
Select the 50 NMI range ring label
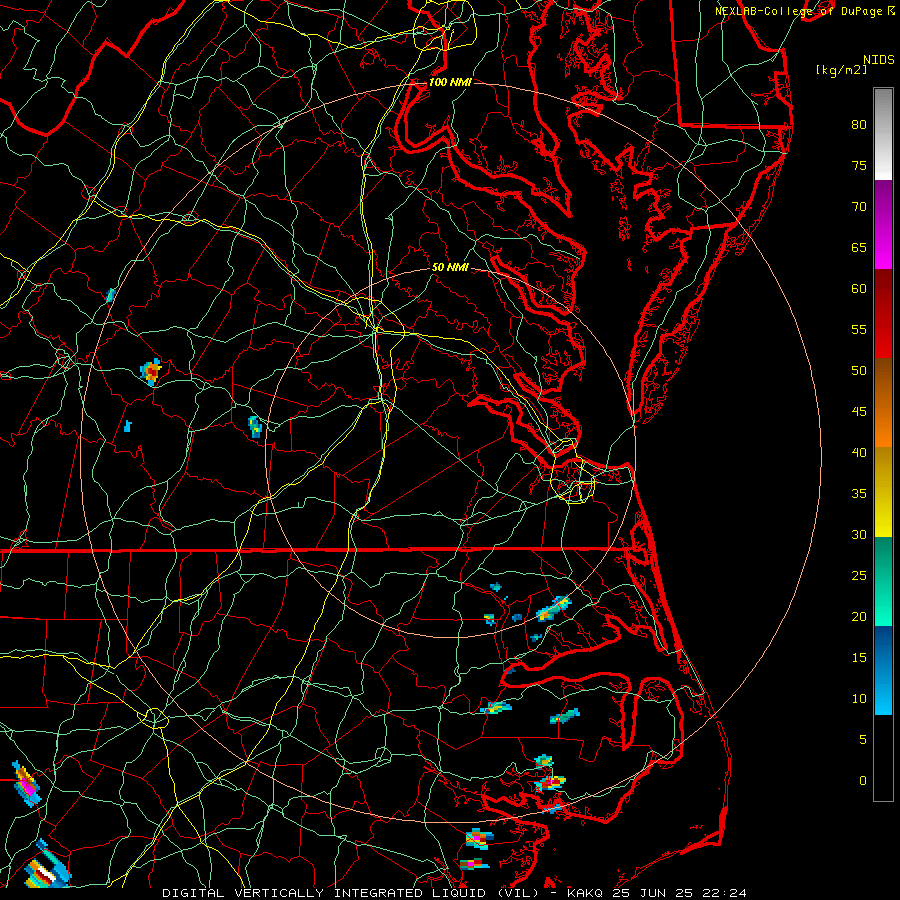click(451, 267)
